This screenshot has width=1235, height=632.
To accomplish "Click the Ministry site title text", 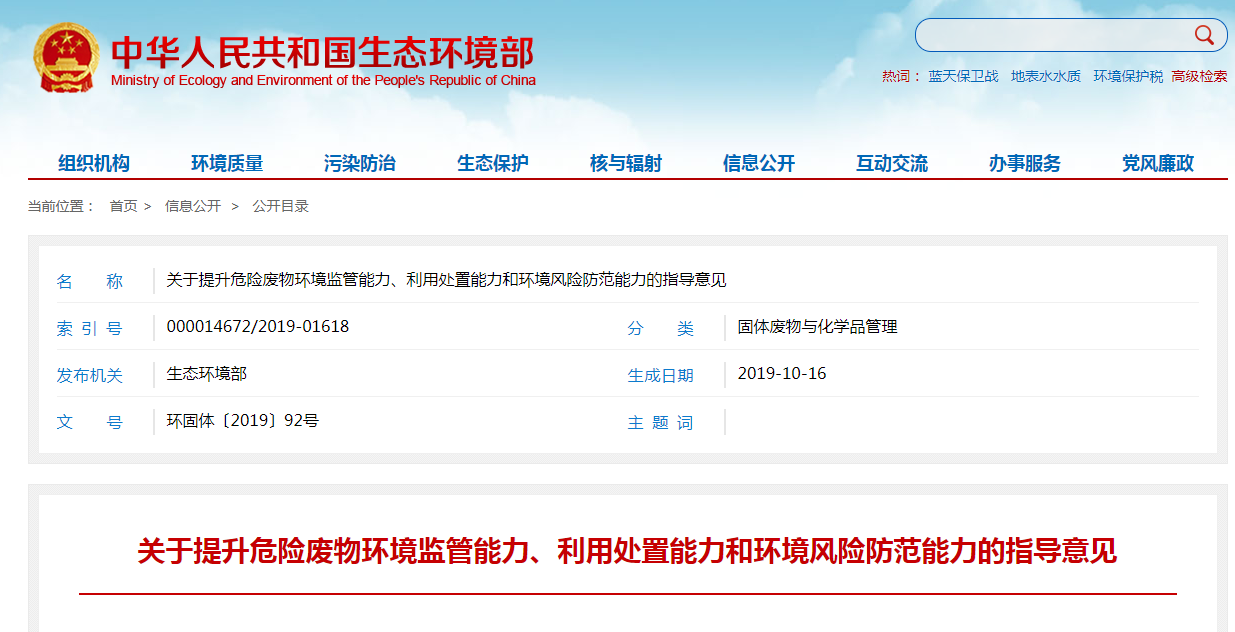I will [322, 54].
